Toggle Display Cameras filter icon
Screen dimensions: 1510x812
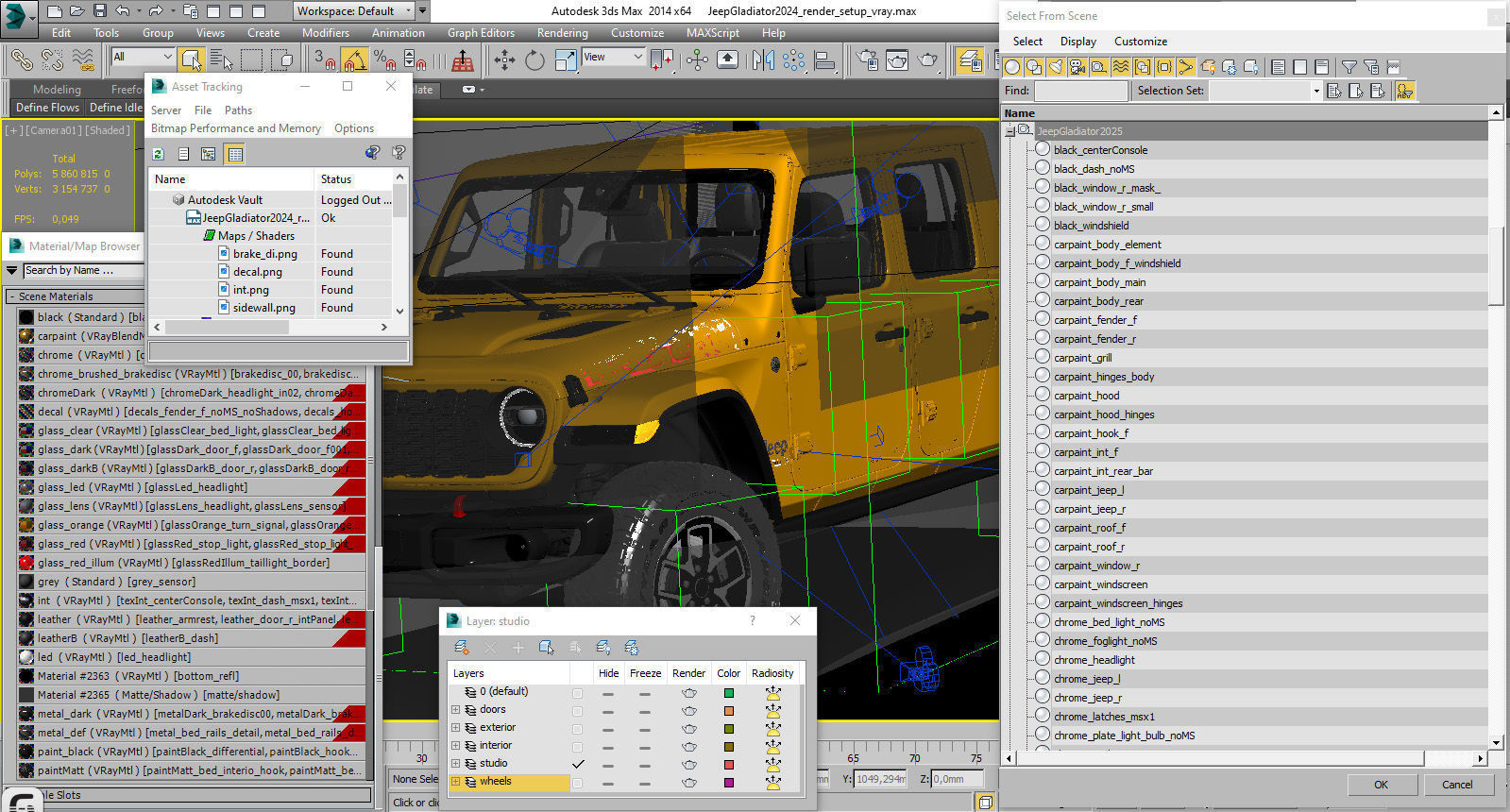[1077, 67]
